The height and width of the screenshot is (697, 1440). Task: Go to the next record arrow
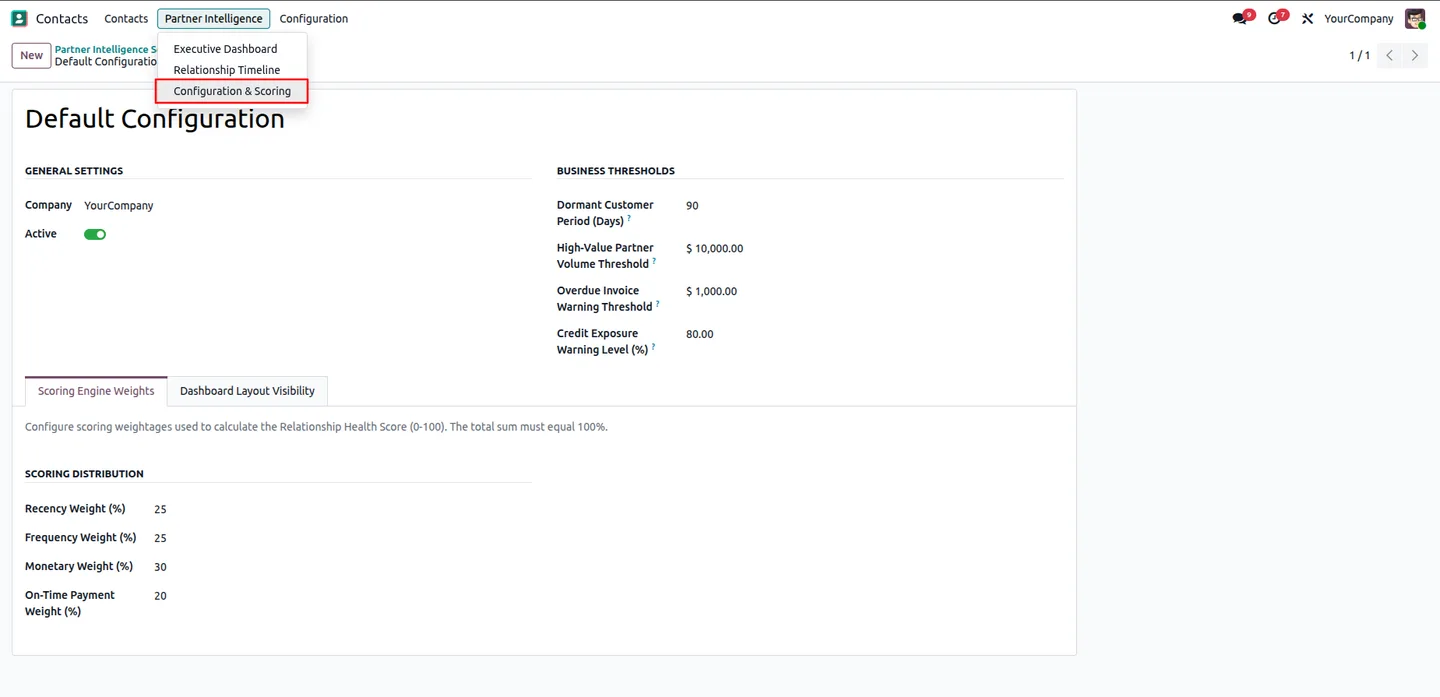pyautogui.click(x=1415, y=56)
